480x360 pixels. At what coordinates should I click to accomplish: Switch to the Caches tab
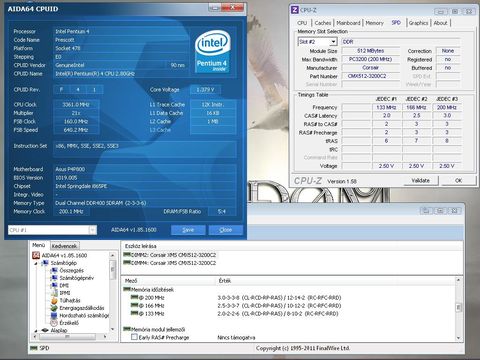click(323, 23)
